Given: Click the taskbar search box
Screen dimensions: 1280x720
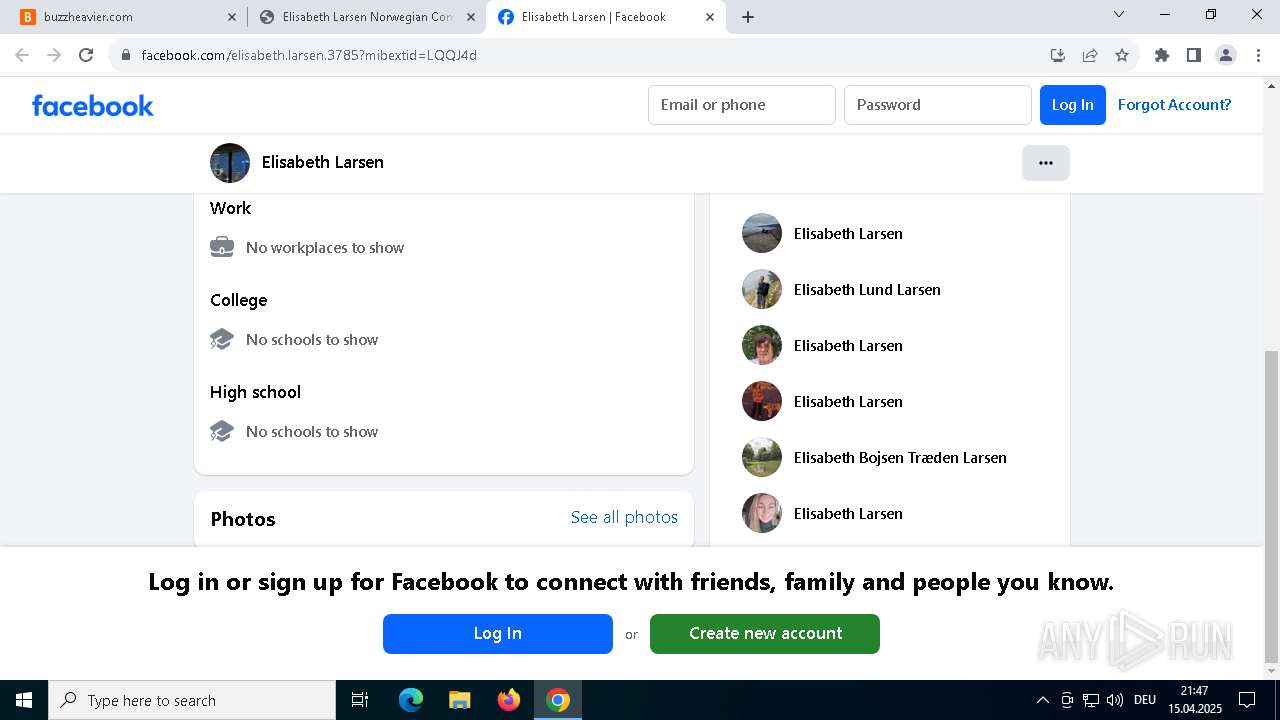Looking at the screenshot, I should [x=192, y=700].
